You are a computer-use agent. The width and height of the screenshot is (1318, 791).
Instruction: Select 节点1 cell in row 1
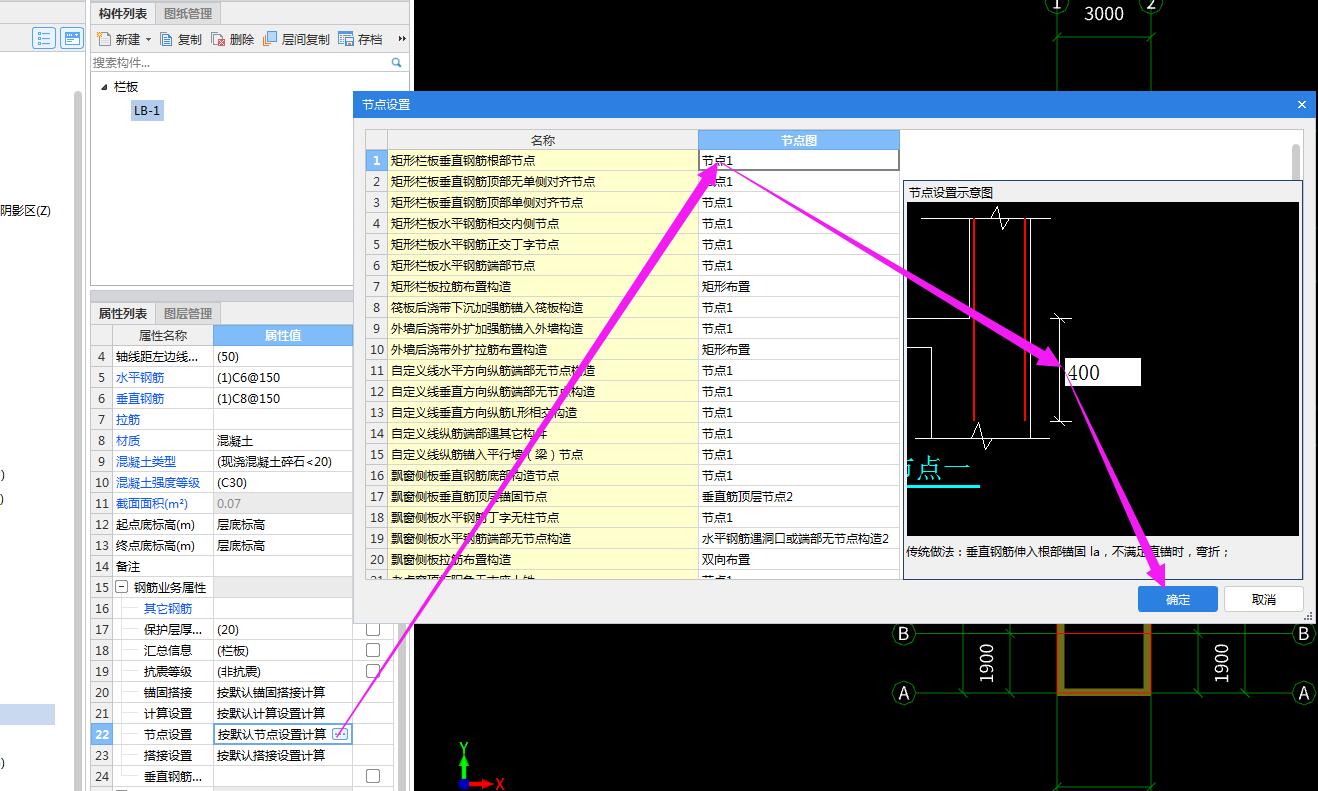(x=798, y=160)
